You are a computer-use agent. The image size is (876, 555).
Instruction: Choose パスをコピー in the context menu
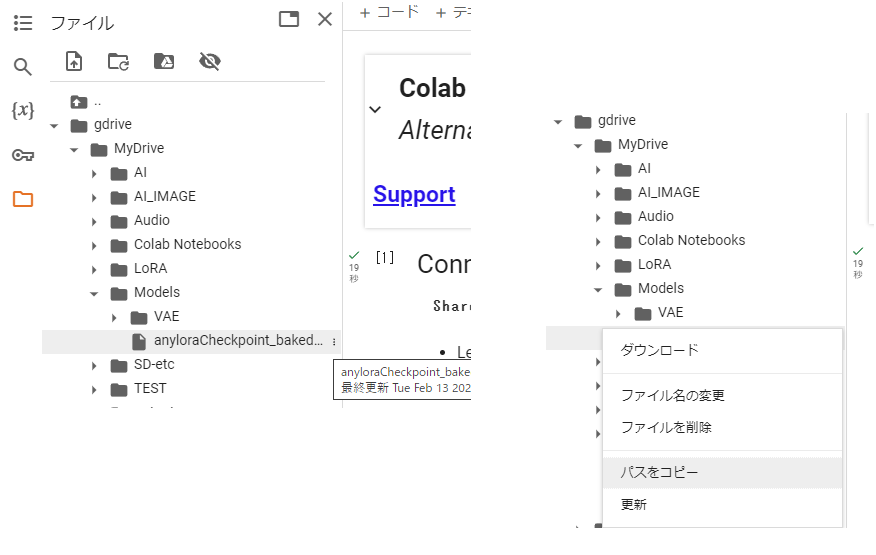(660, 472)
